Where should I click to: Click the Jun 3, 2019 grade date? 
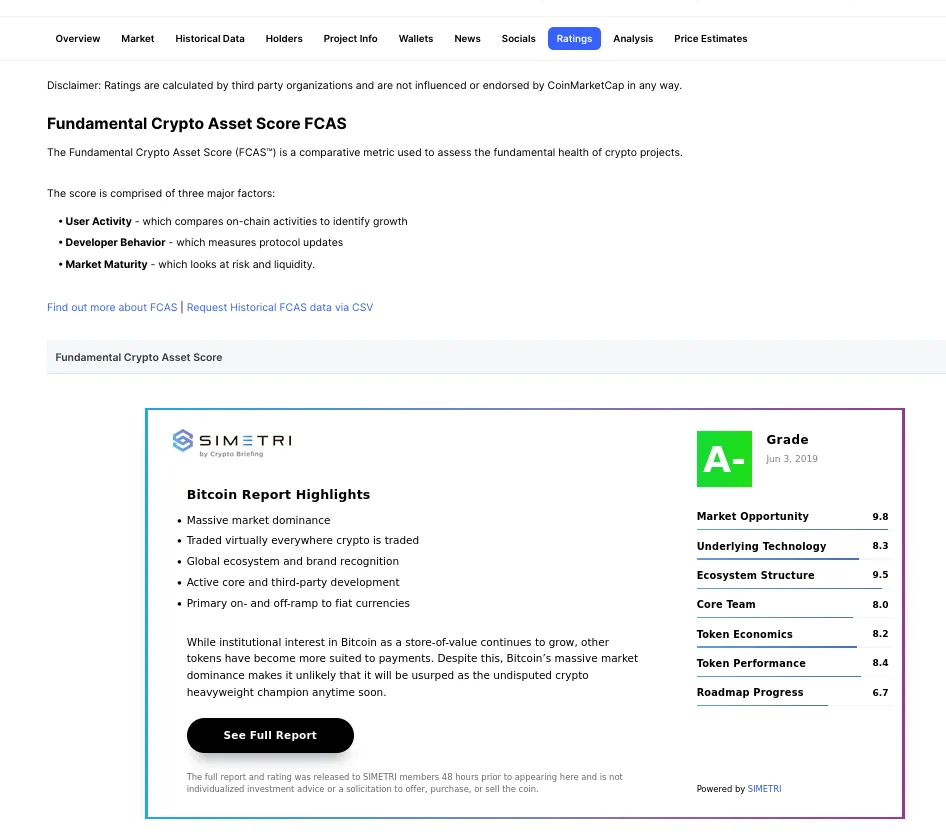click(792, 459)
